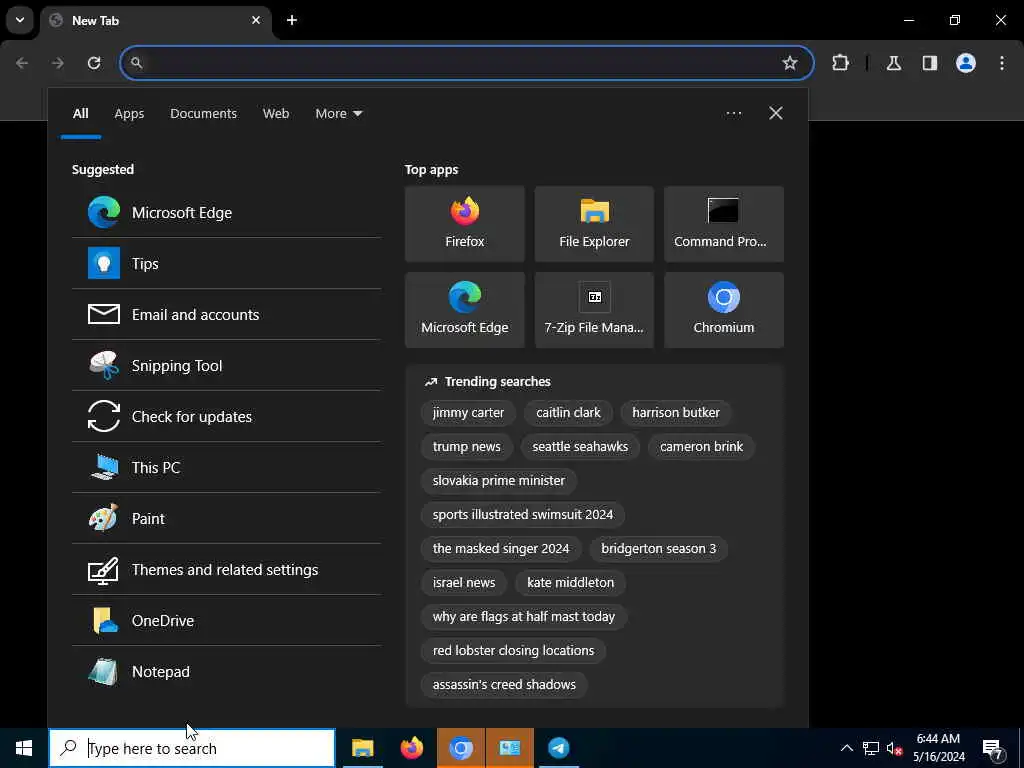
Task: Search trending slovakia prime minister
Action: pos(498,481)
